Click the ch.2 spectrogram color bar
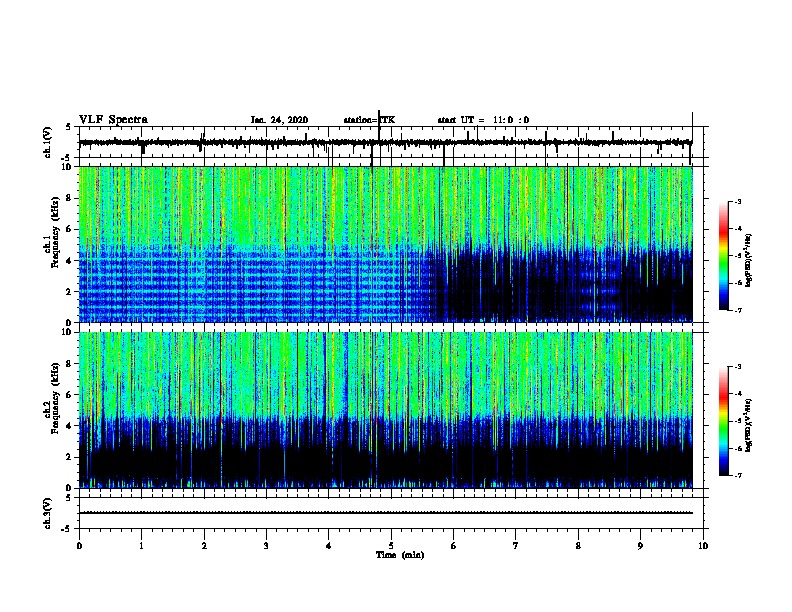The image size is (792, 612). (724, 421)
